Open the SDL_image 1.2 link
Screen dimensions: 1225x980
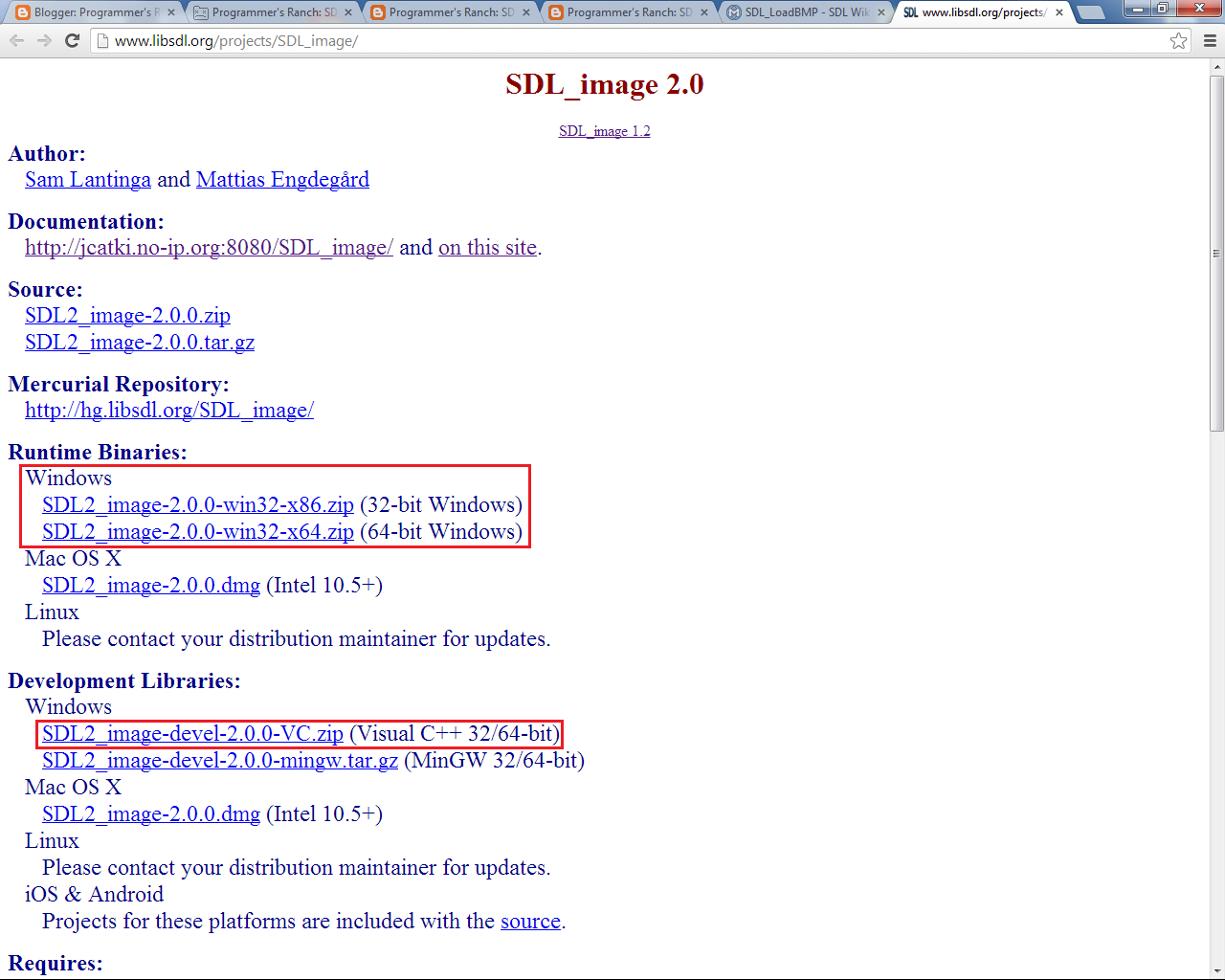[604, 131]
